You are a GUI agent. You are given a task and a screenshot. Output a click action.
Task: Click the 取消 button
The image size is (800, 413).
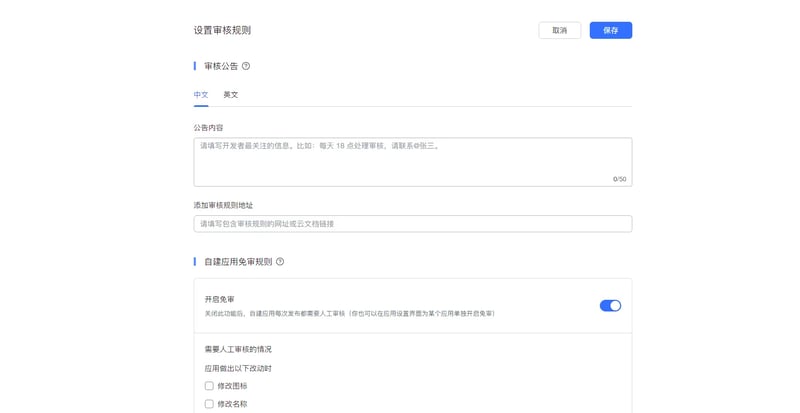[x=560, y=30]
